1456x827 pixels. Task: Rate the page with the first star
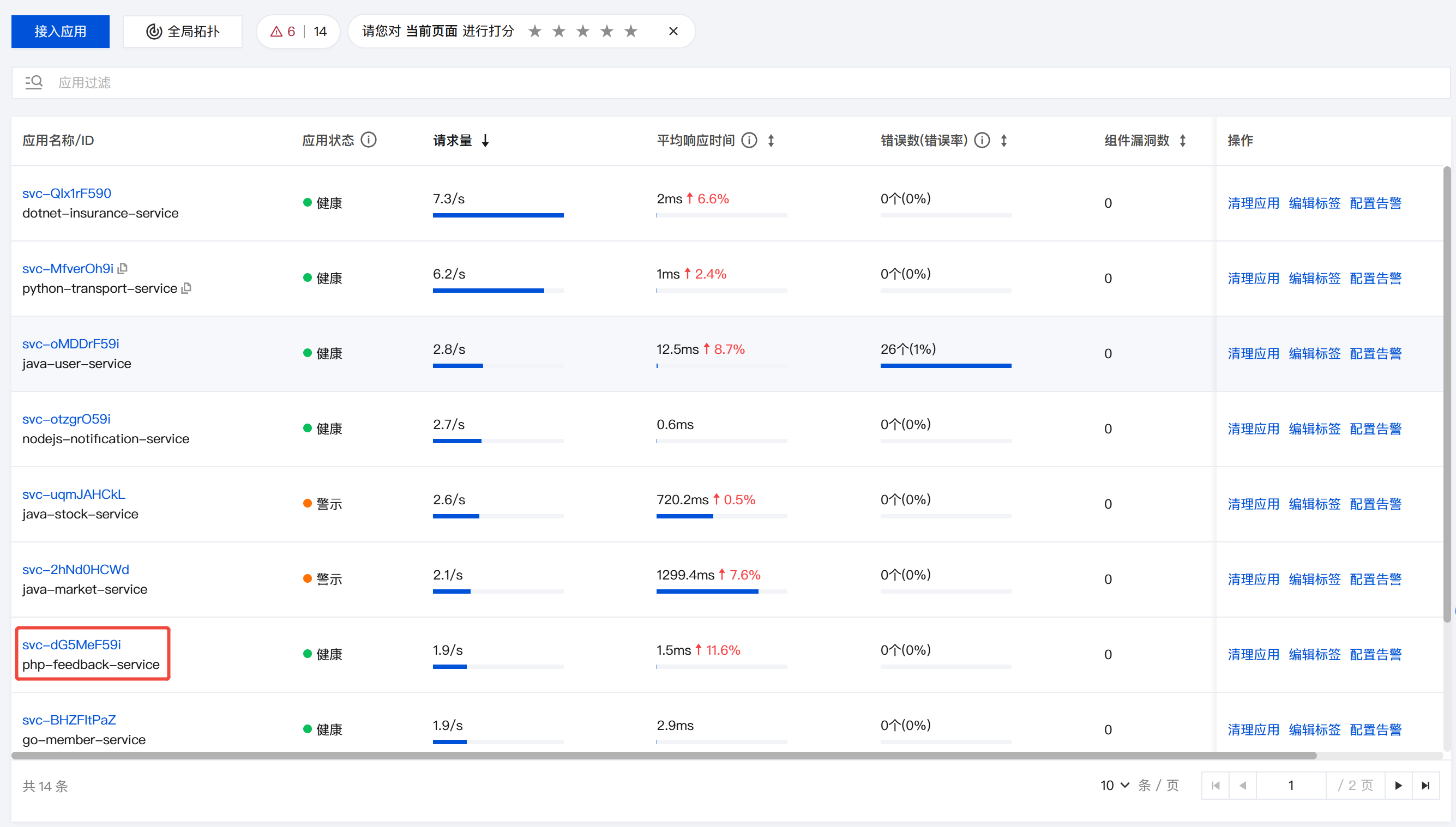[x=534, y=31]
